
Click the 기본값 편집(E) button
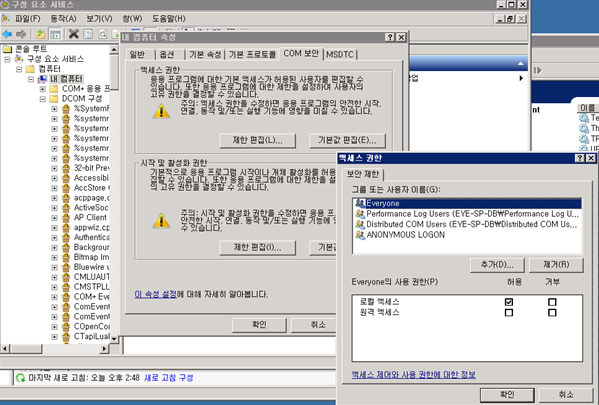[347, 141]
